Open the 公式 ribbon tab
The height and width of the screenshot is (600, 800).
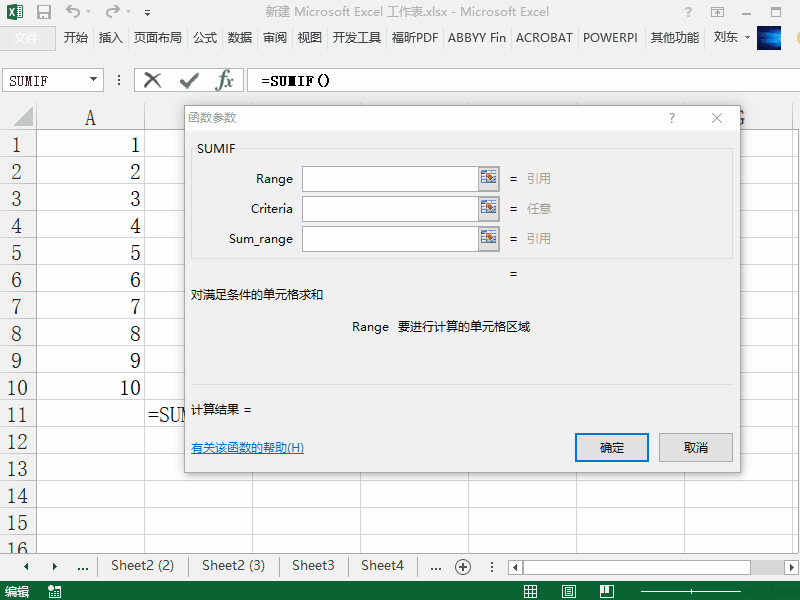(x=205, y=38)
